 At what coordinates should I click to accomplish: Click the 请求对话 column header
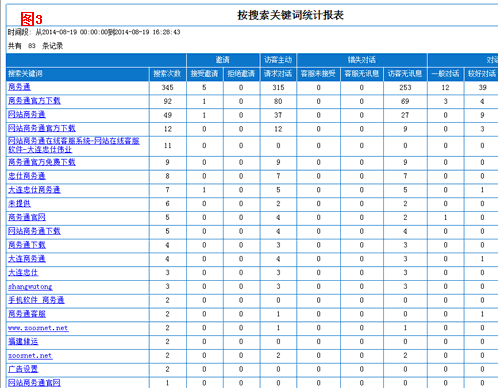point(278,74)
